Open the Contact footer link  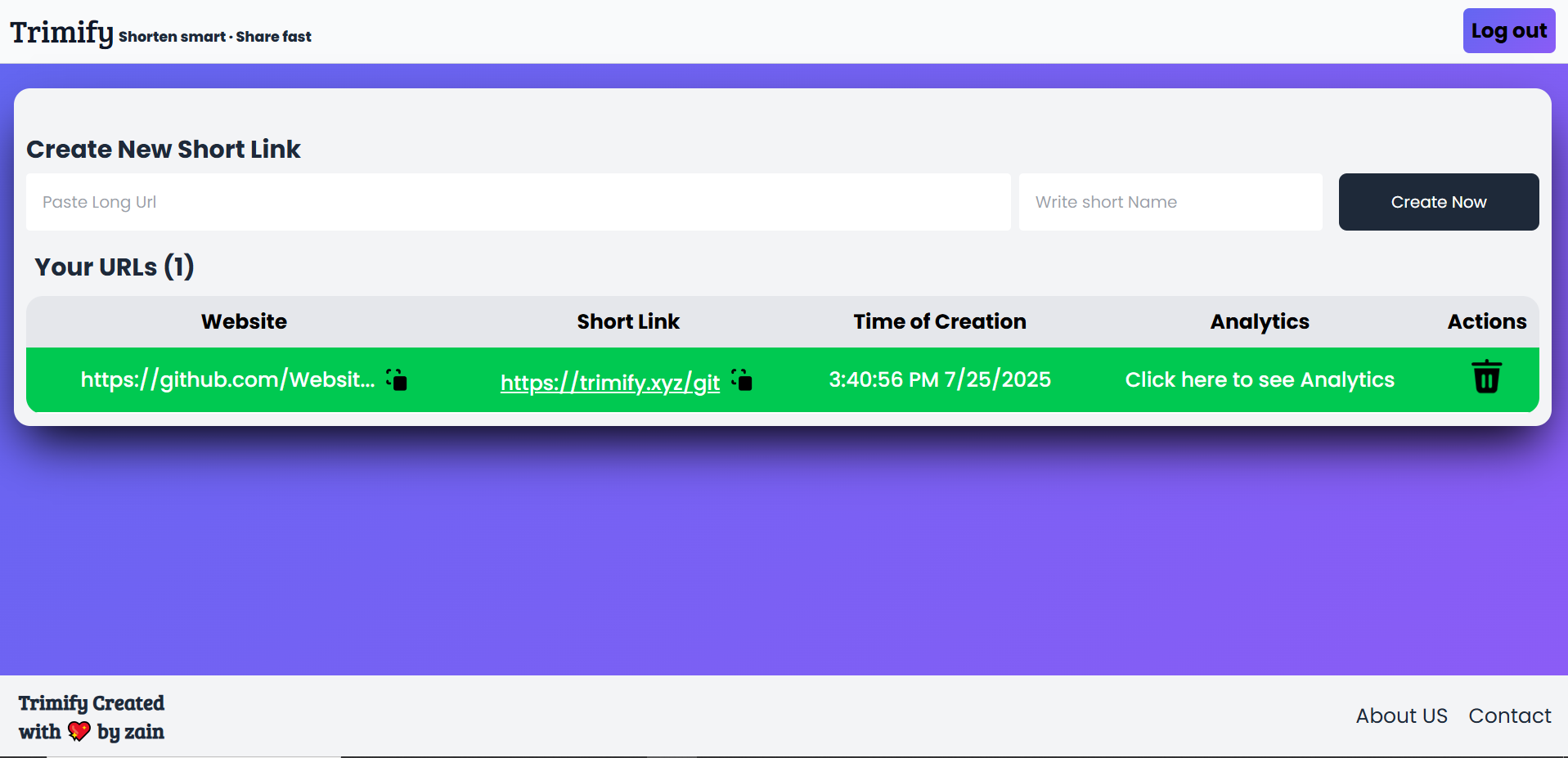click(1510, 715)
